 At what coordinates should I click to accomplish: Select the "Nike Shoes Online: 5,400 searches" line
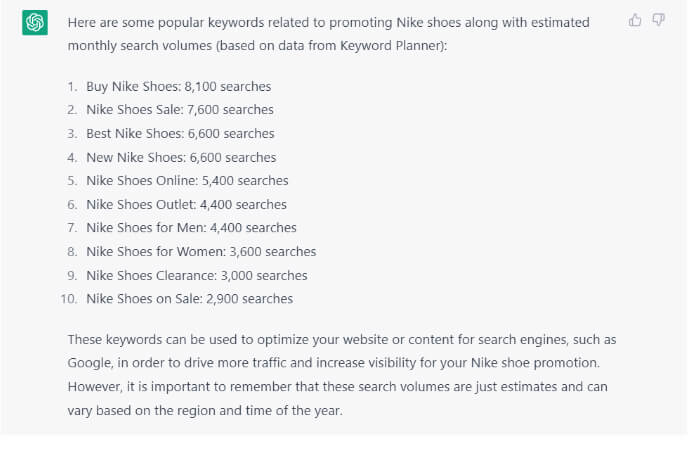tap(187, 181)
